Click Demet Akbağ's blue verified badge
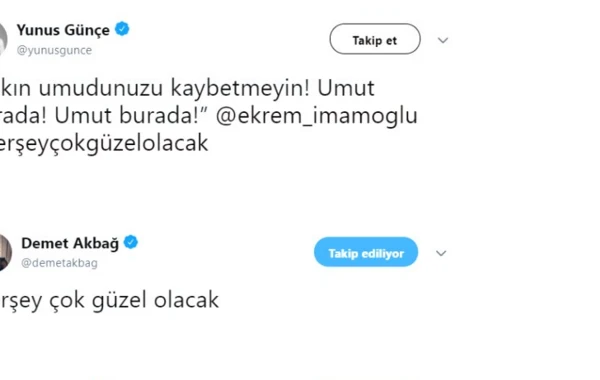The image size is (600, 380). click(131, 242)
